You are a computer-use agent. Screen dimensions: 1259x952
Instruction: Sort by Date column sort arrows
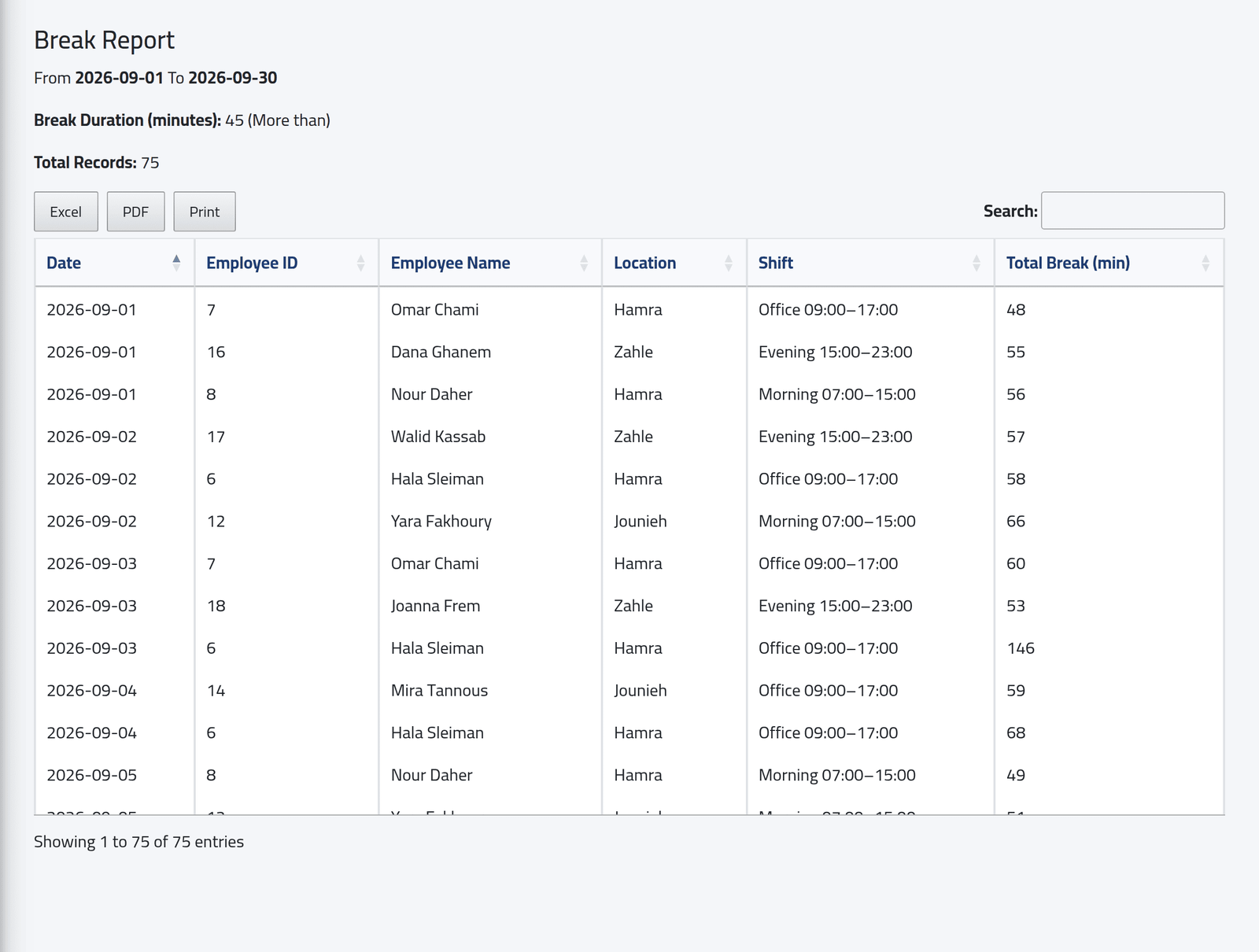pyautogui.click(x=176, y=263)
